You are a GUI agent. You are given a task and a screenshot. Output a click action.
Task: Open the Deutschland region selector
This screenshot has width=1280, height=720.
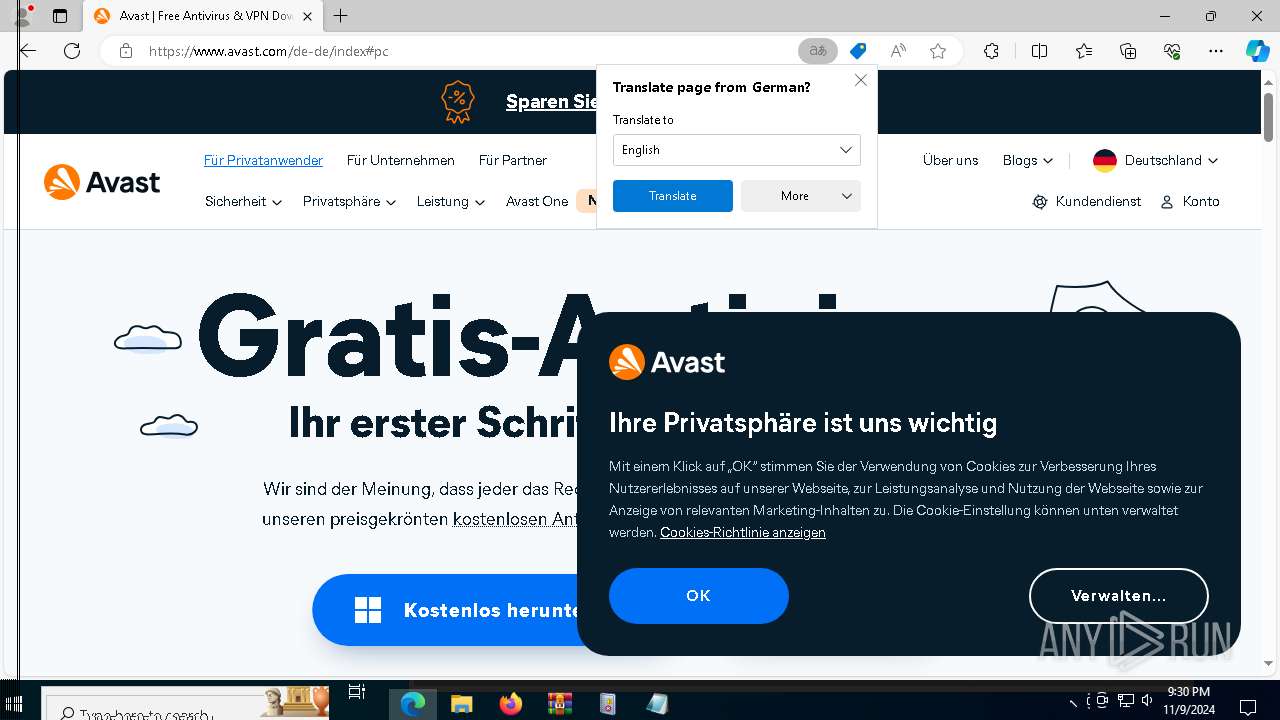[x=1156, y=160]
